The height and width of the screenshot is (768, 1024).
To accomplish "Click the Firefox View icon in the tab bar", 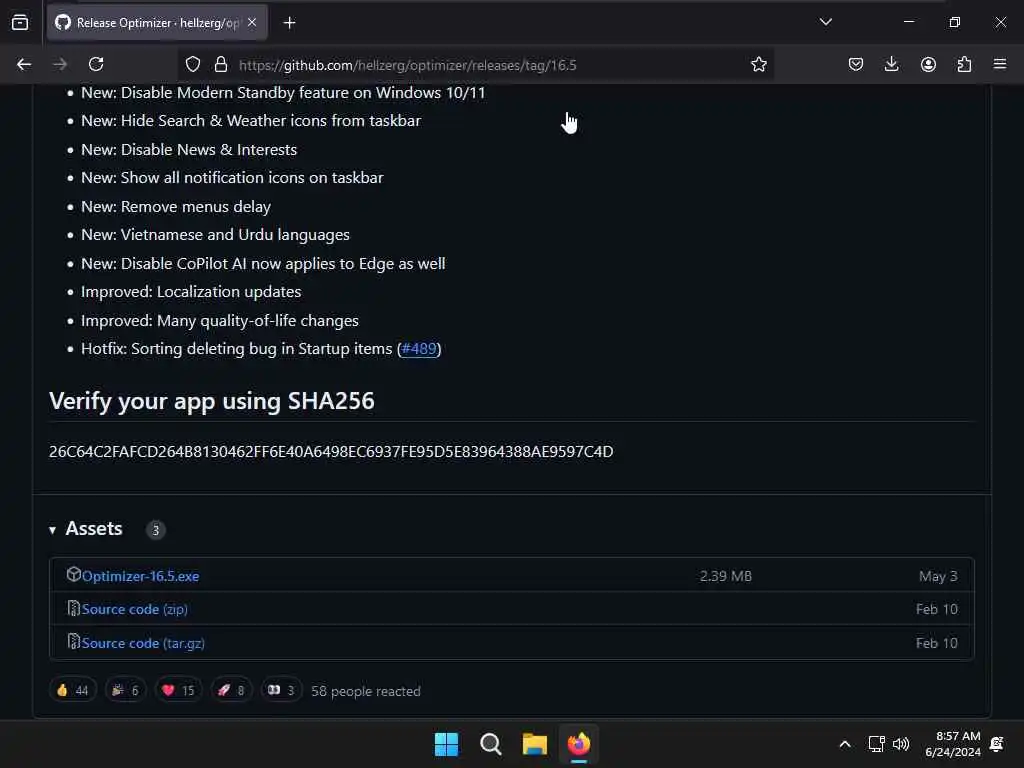I will pyautogui.click(x=20, y=23).
